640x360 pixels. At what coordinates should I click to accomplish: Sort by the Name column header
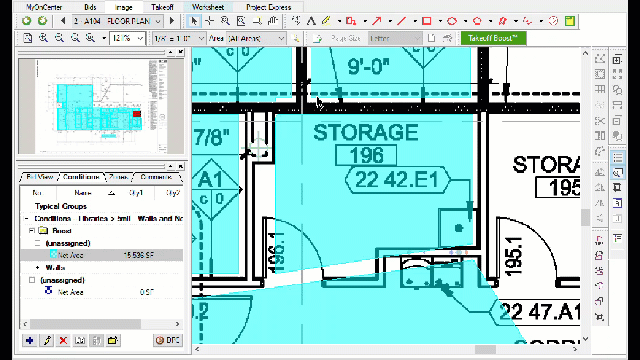(x=83, y=193)
